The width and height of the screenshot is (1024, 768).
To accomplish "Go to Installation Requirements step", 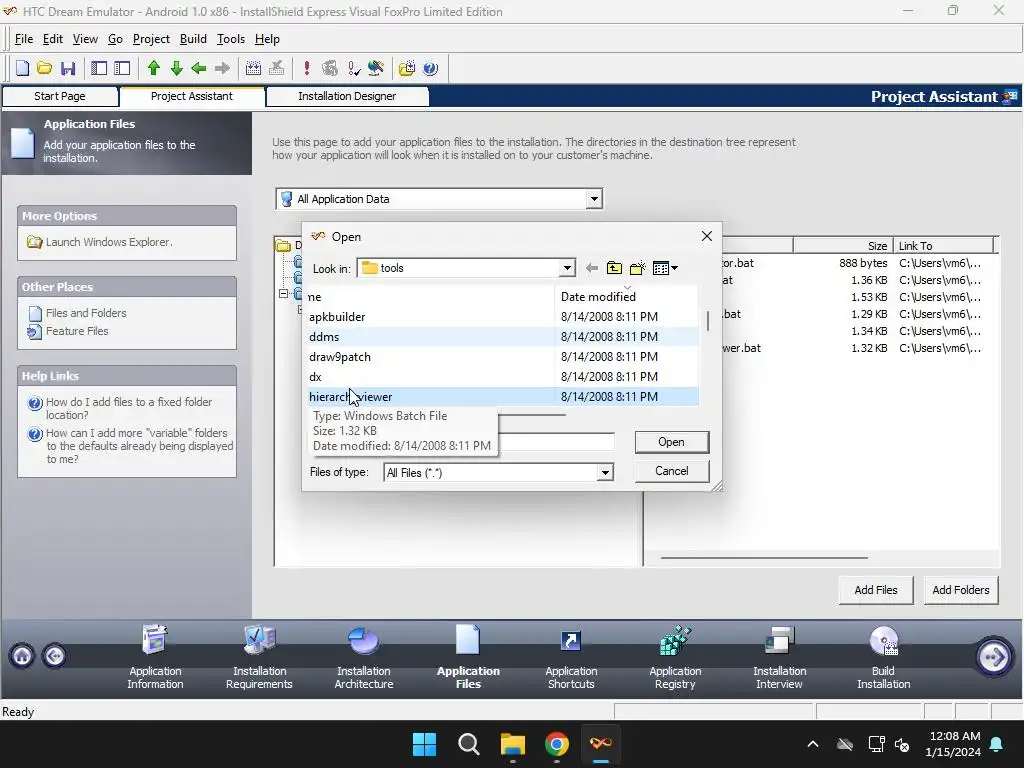I will pos(259,657).
